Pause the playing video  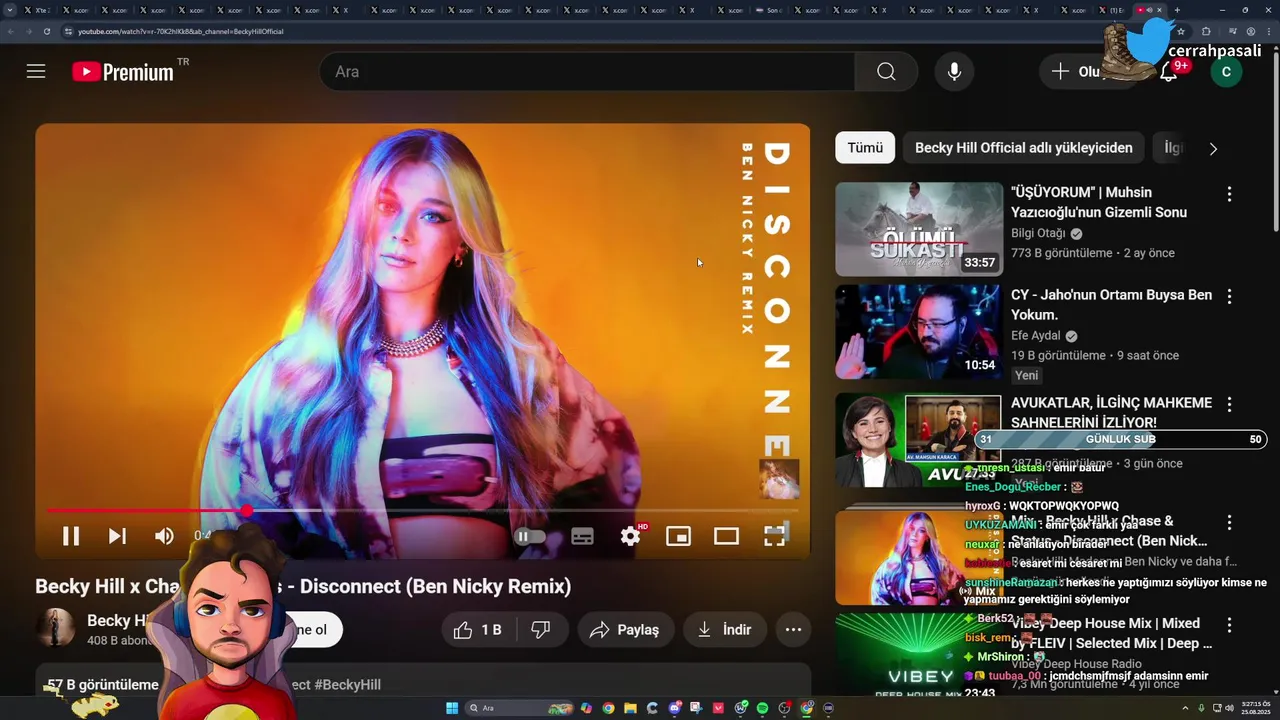tap(71, 536)
